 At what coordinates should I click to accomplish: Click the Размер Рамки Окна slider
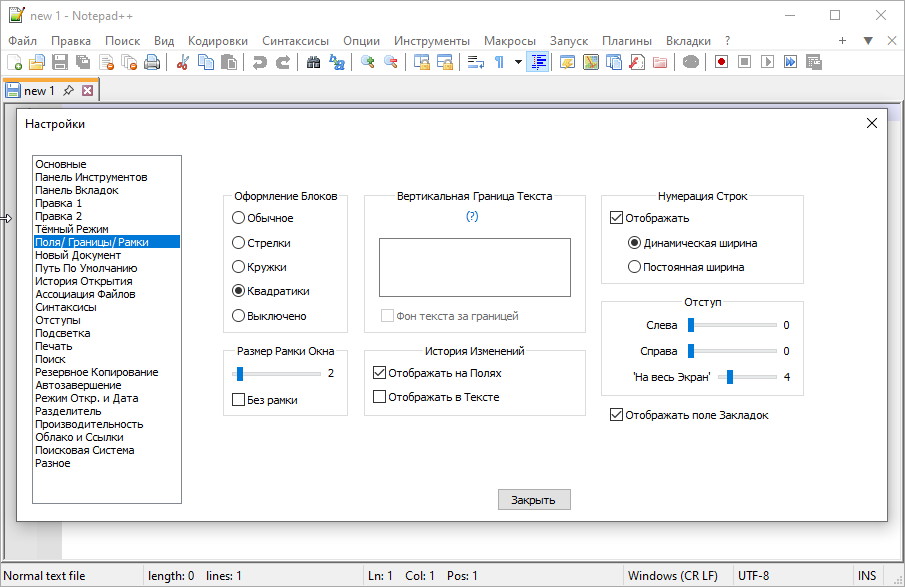coord(276,374)
